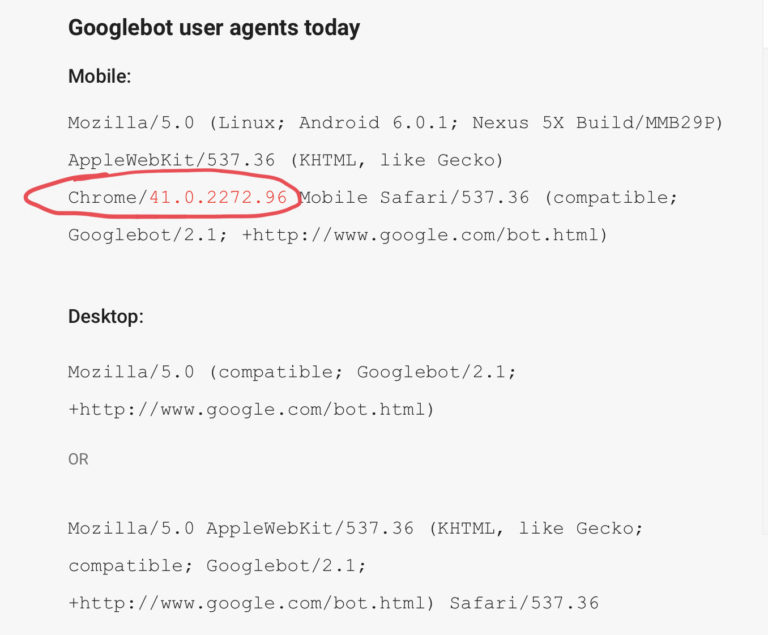Viewport: 768px width, 635px height.
Task: Click the circled 'Chrome/' text
Action: tap(108, 197)
